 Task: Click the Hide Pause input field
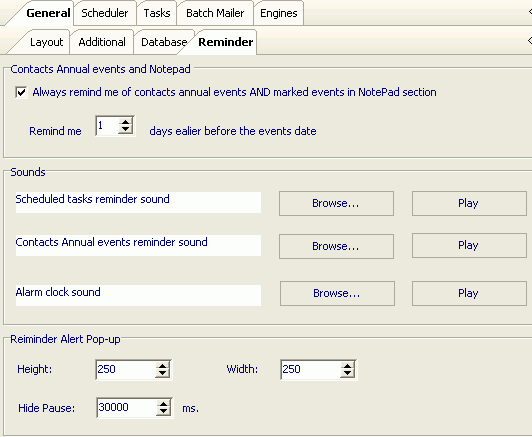click(x=127, y=407)
